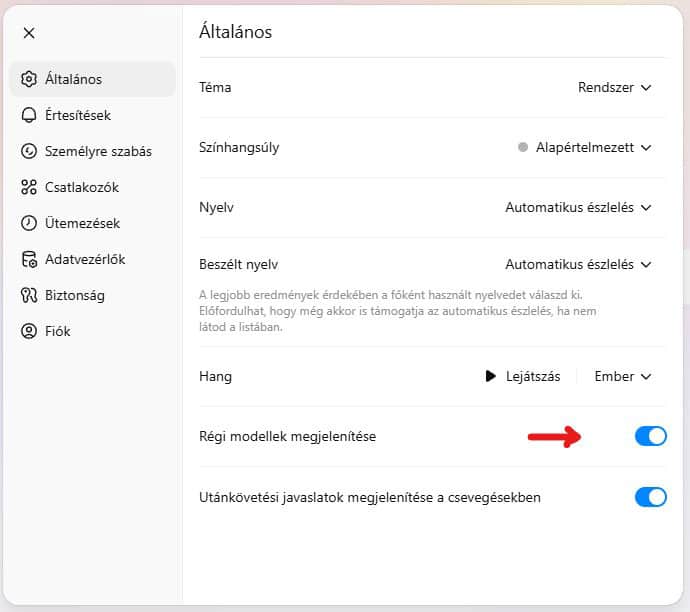Image resolution: width=690 pixels, height=612 pixels.
Task: Expand the Nyelv Automatikus észlelés dropdown
Action: click(578, 207)
